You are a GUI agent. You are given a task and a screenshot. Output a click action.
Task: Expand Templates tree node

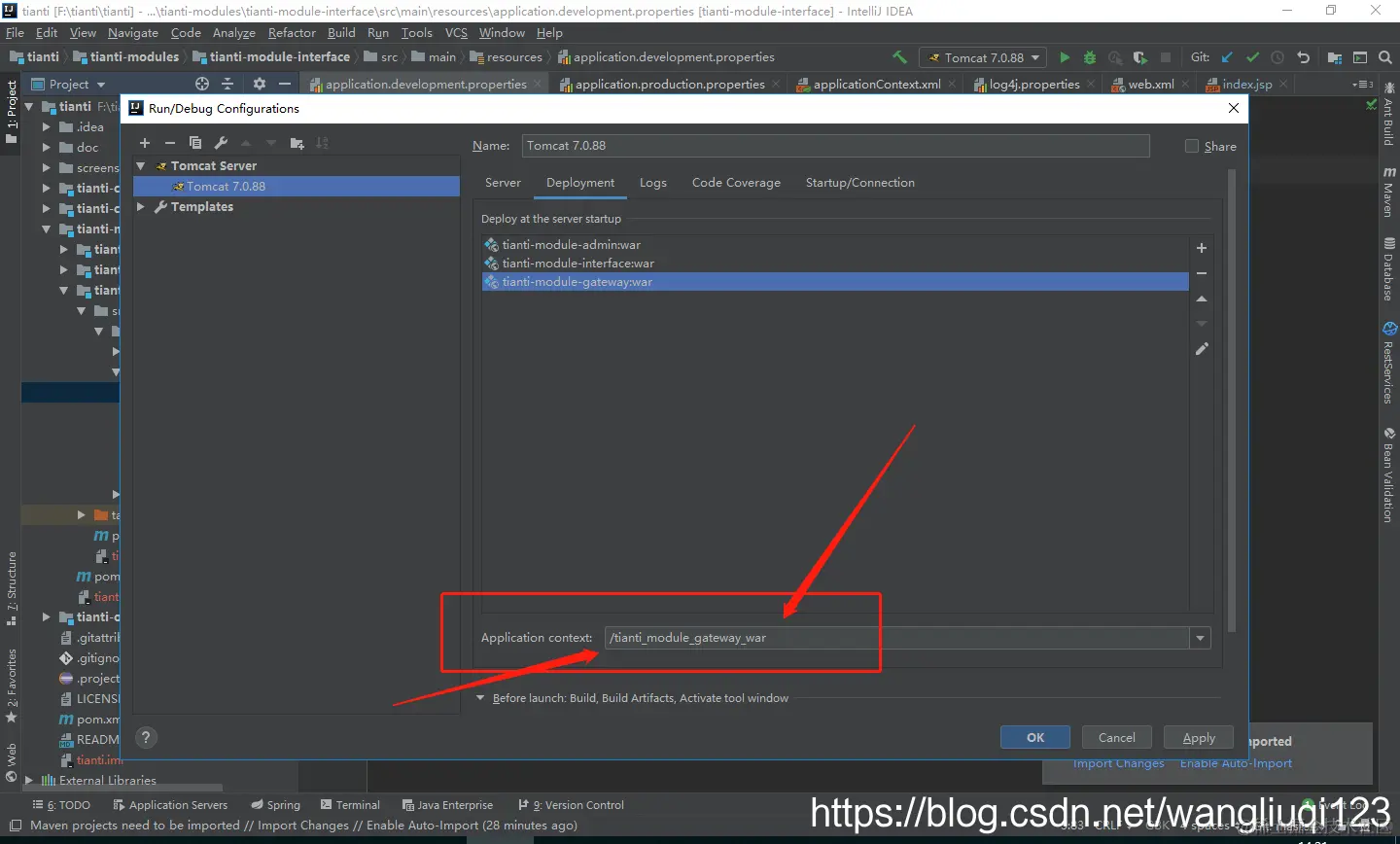tap(141, 207)
